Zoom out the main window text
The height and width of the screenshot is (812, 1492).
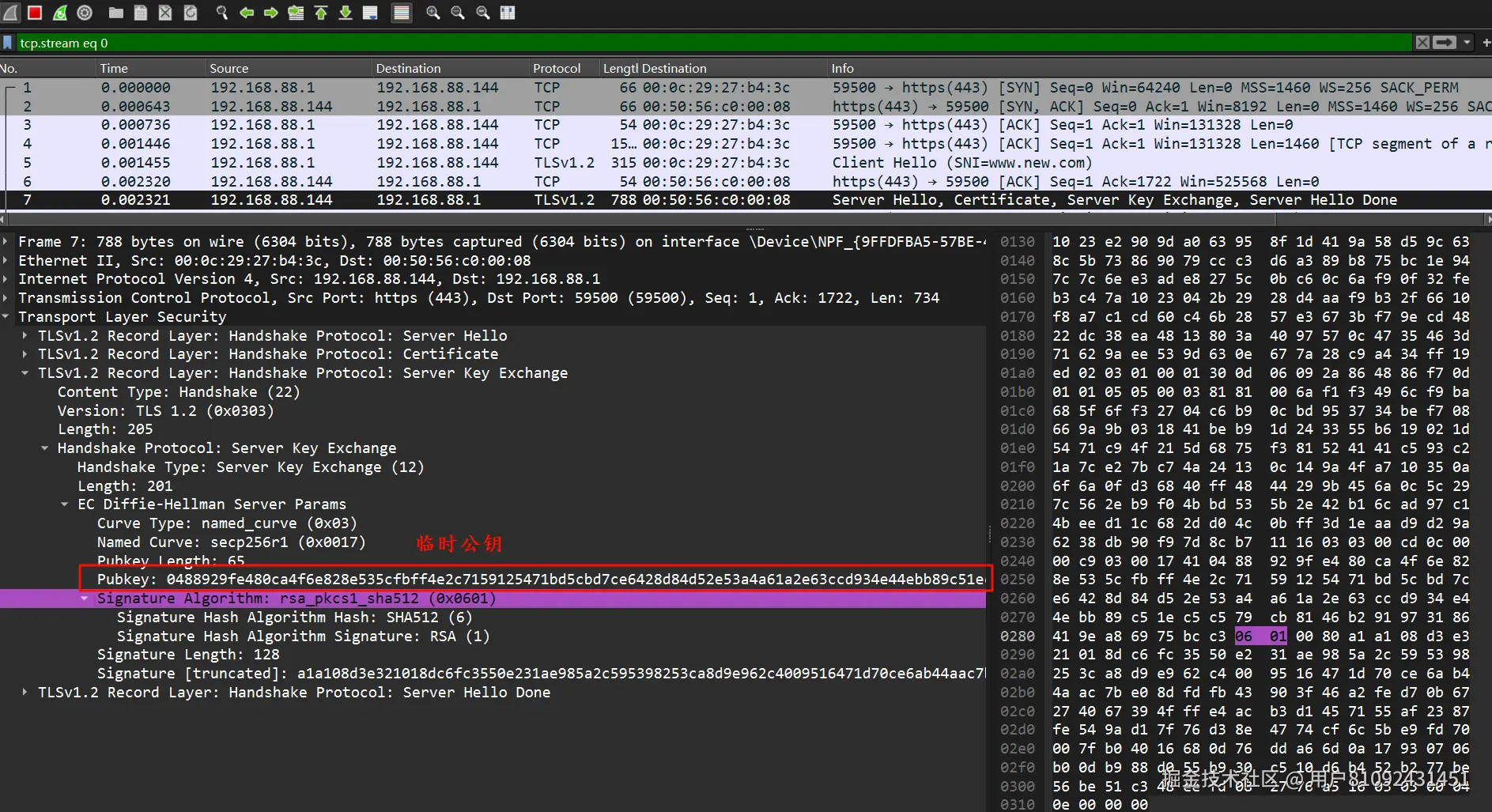[x=458, y=13]
